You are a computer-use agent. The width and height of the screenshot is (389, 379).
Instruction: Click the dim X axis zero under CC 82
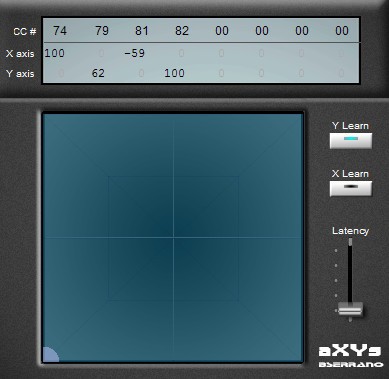pos(181,53)
